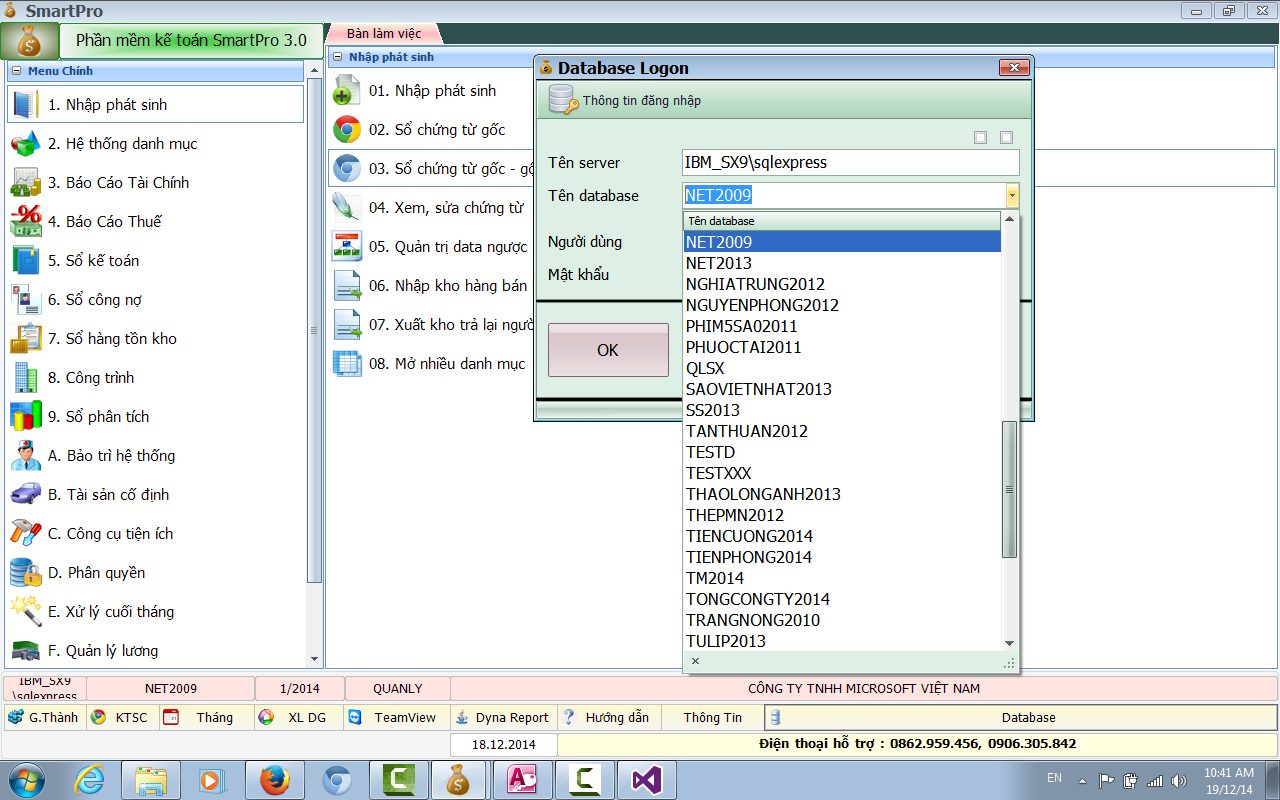Click into the Tên server field
The image size is (1280, 800).
[x=851, y=162]
